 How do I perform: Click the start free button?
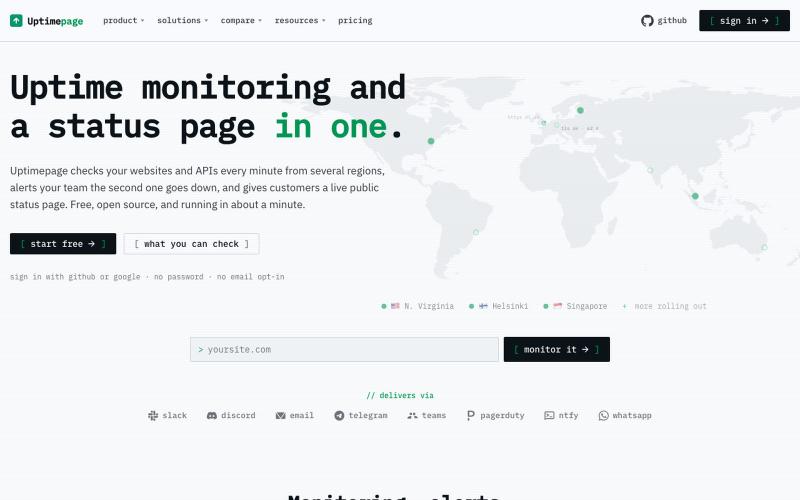tap(63, 244)
